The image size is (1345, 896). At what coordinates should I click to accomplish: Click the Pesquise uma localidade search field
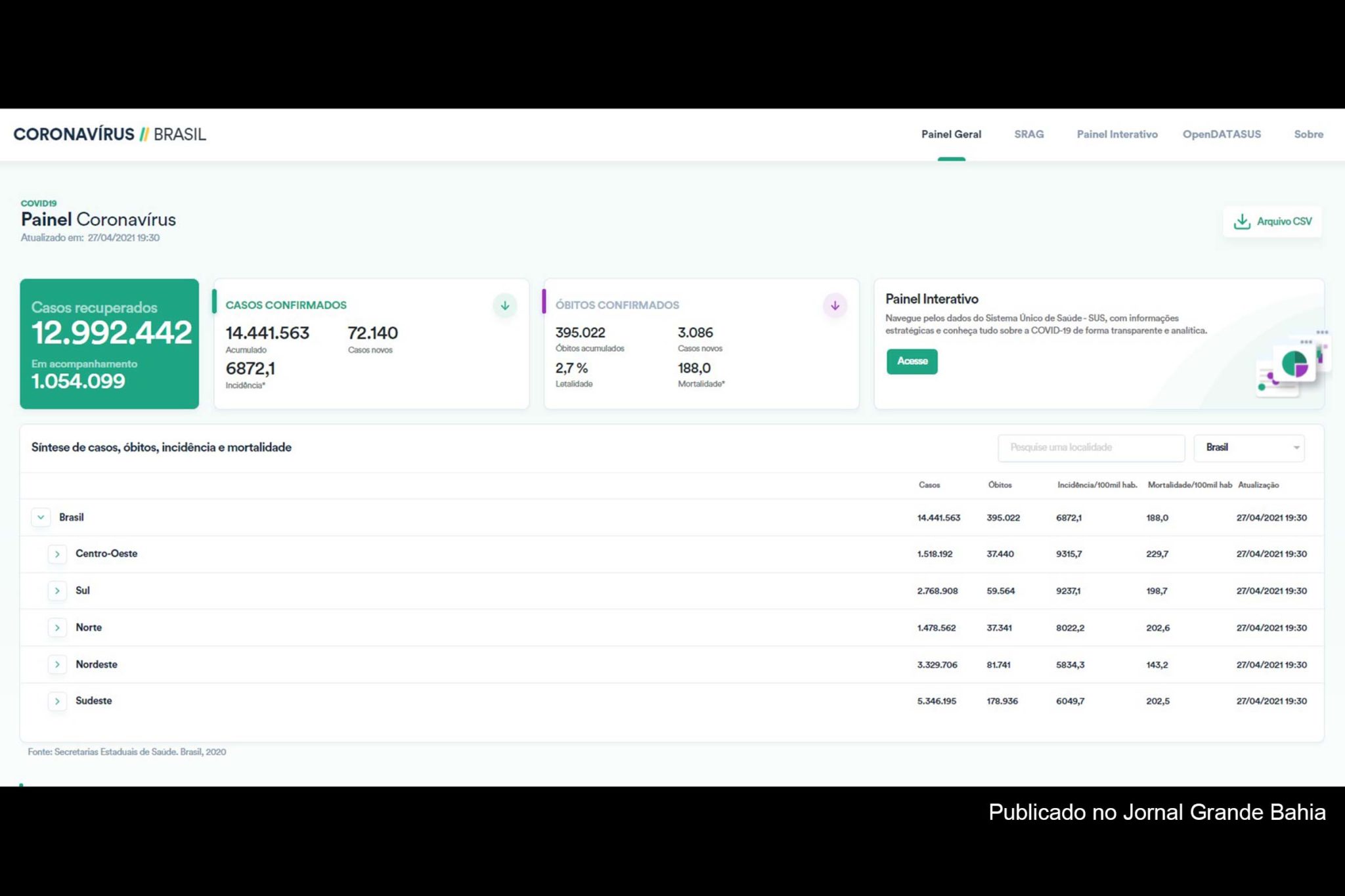pos(1090,448)
